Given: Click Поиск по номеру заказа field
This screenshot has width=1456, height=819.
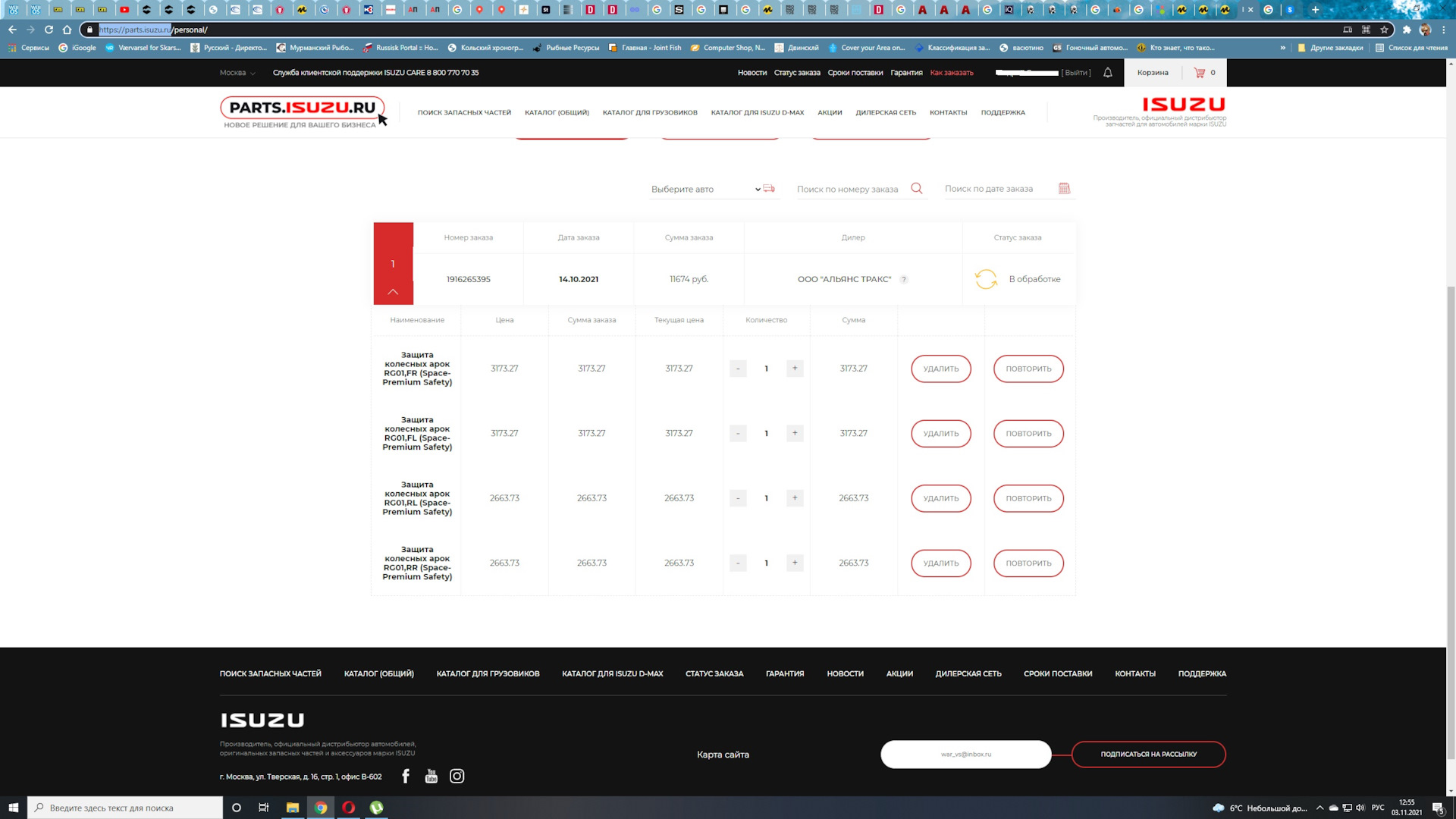Looking at the screenshot, I should [849, 189].
